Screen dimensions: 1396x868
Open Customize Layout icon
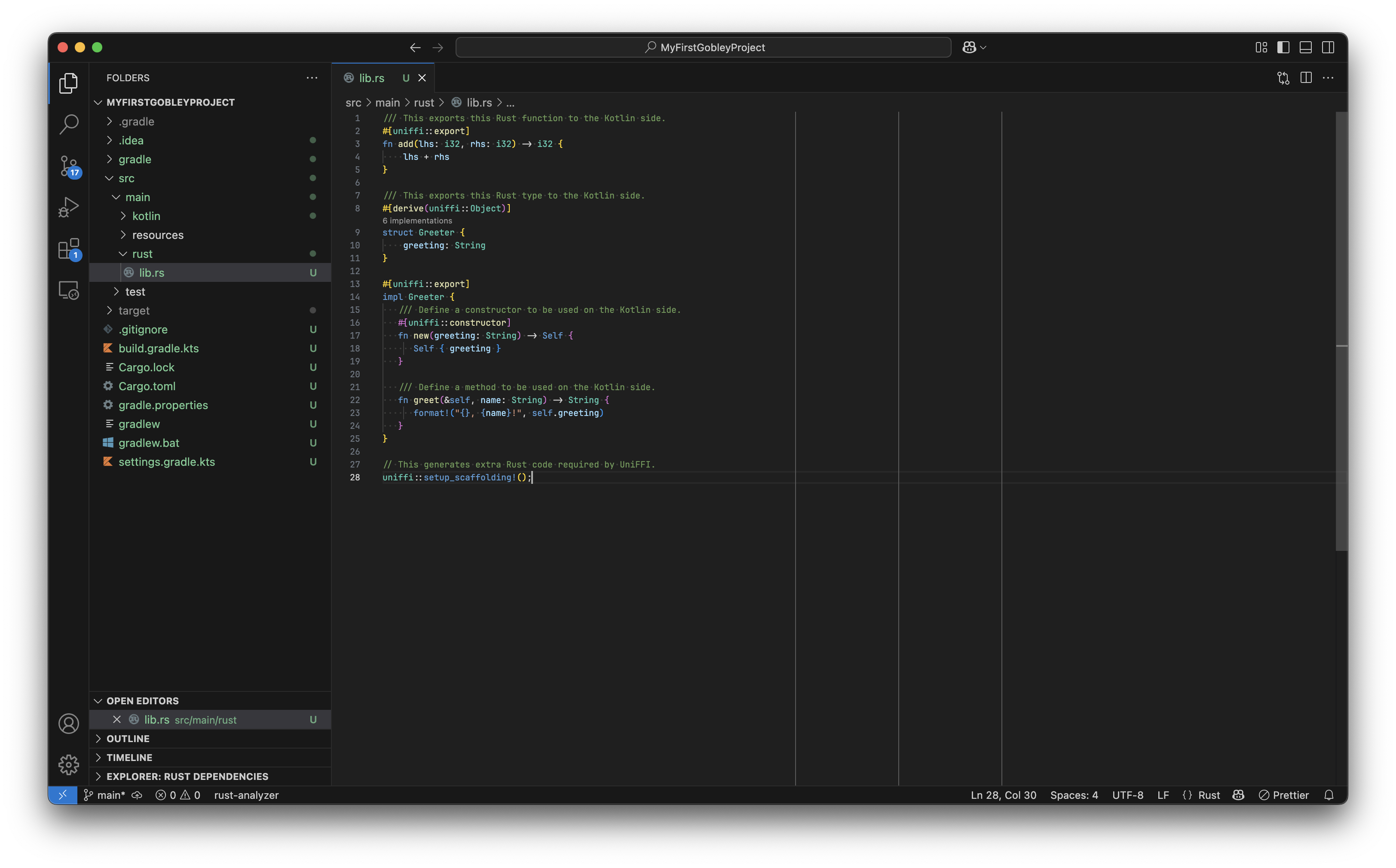[x=1261, y=47]
